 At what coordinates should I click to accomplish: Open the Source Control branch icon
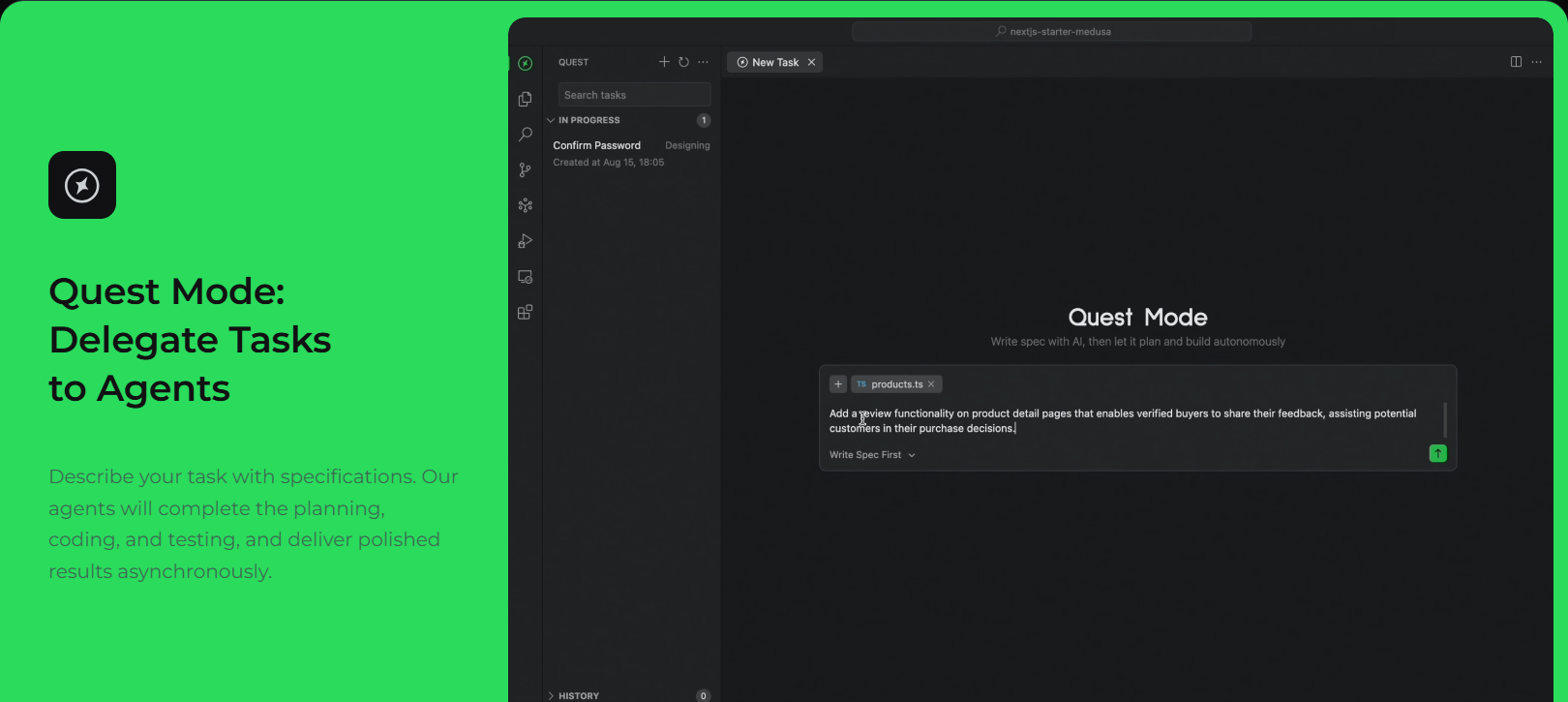click(x=525, y=170)
